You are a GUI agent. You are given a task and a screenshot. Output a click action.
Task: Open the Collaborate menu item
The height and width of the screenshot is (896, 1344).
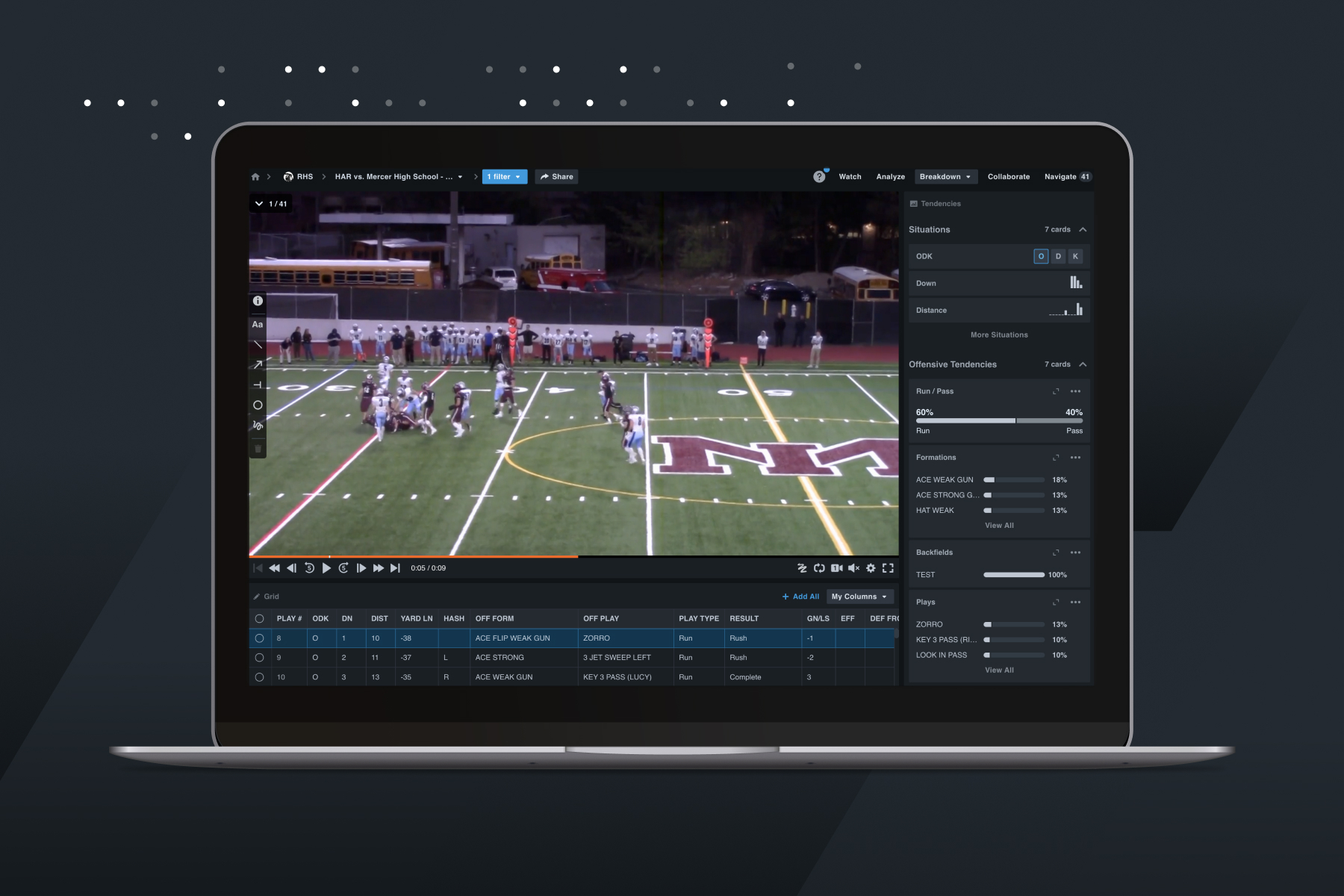[1008, 176]
